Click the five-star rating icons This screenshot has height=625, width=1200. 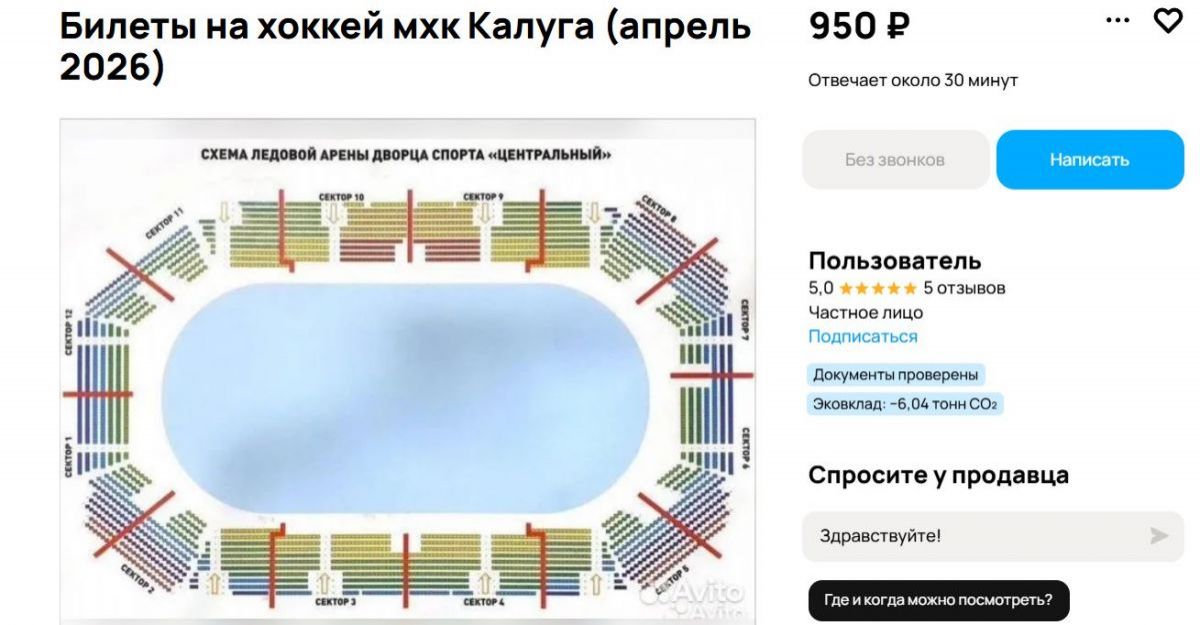coord(877,288)
